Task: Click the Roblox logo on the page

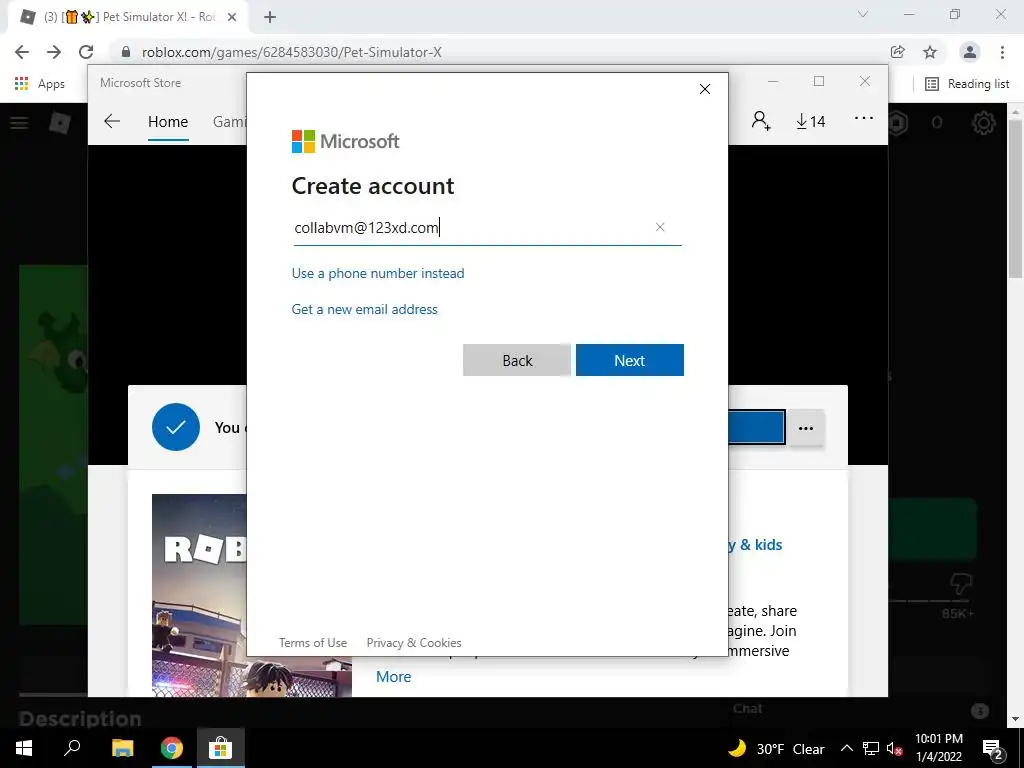Action: coord(60,122)
